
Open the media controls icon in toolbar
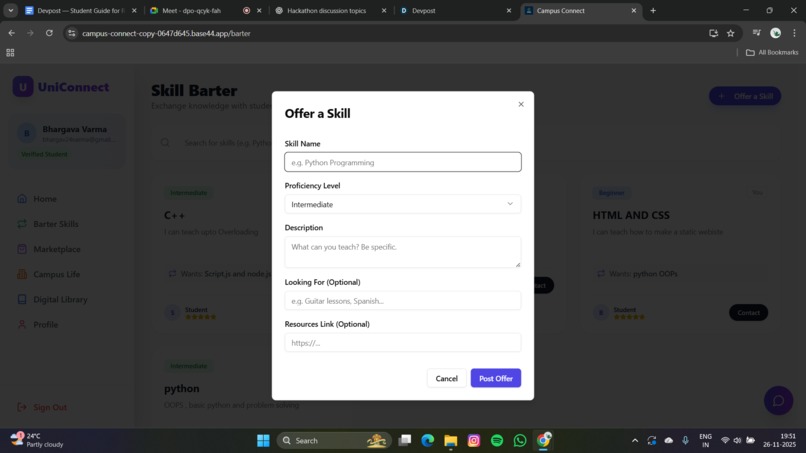tap(756, 33)
